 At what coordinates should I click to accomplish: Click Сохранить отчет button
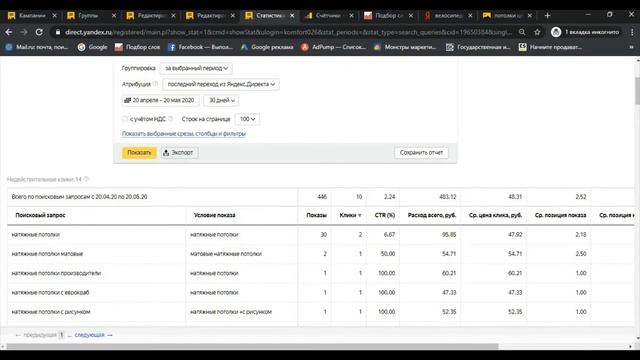click(421, 153)
